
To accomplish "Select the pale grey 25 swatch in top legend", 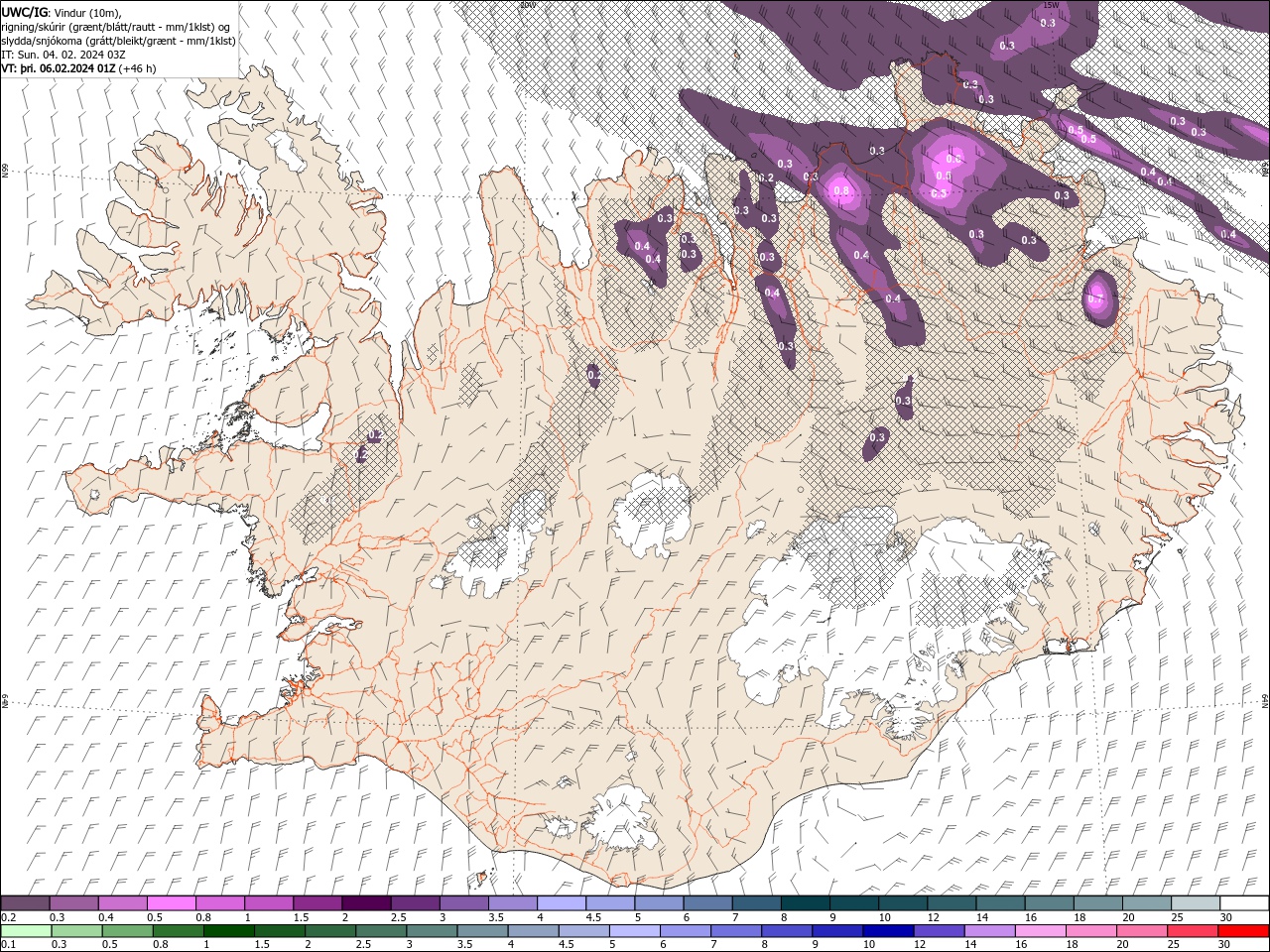I will tap(1195, 903).
